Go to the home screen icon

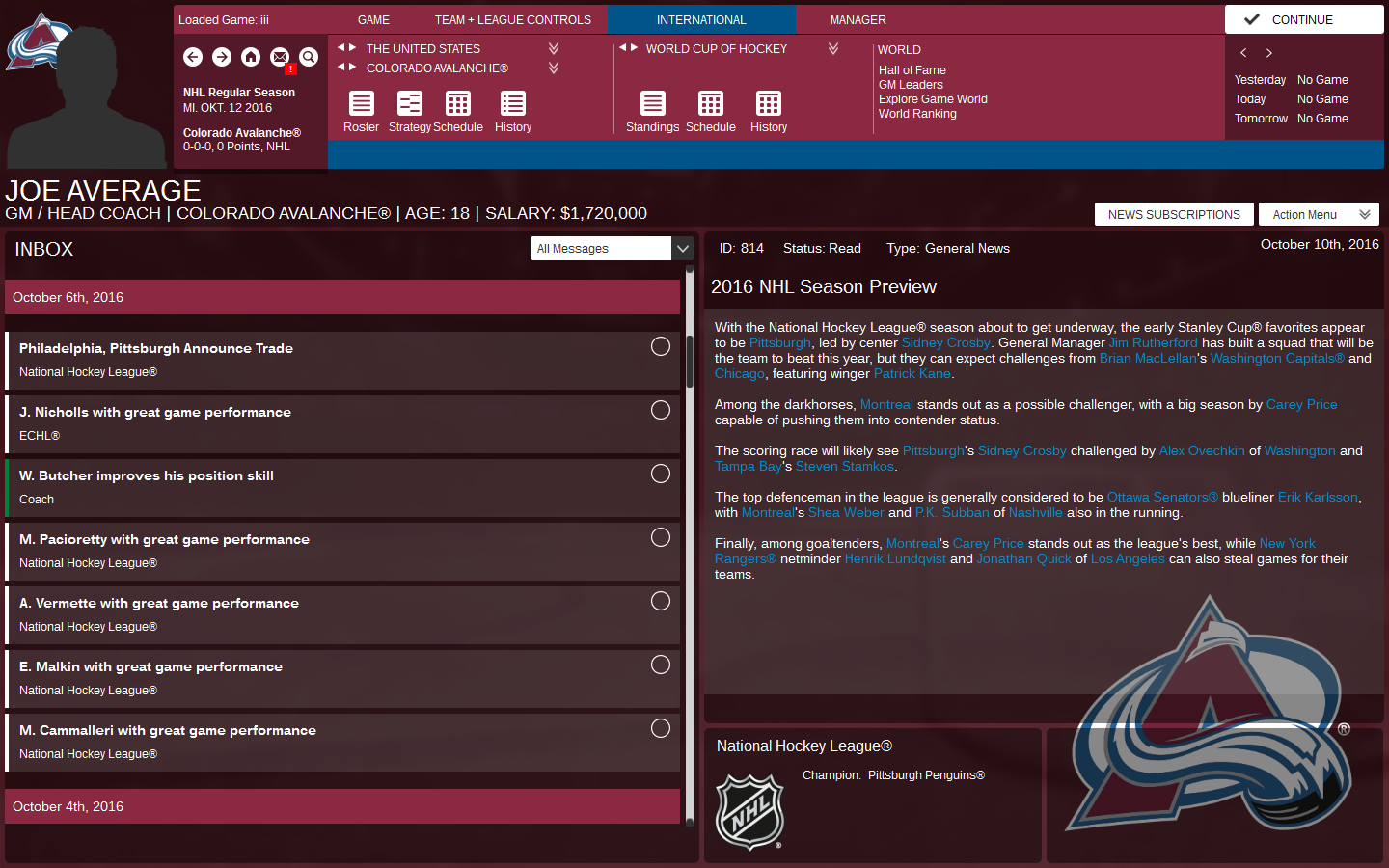coord(251,57)
